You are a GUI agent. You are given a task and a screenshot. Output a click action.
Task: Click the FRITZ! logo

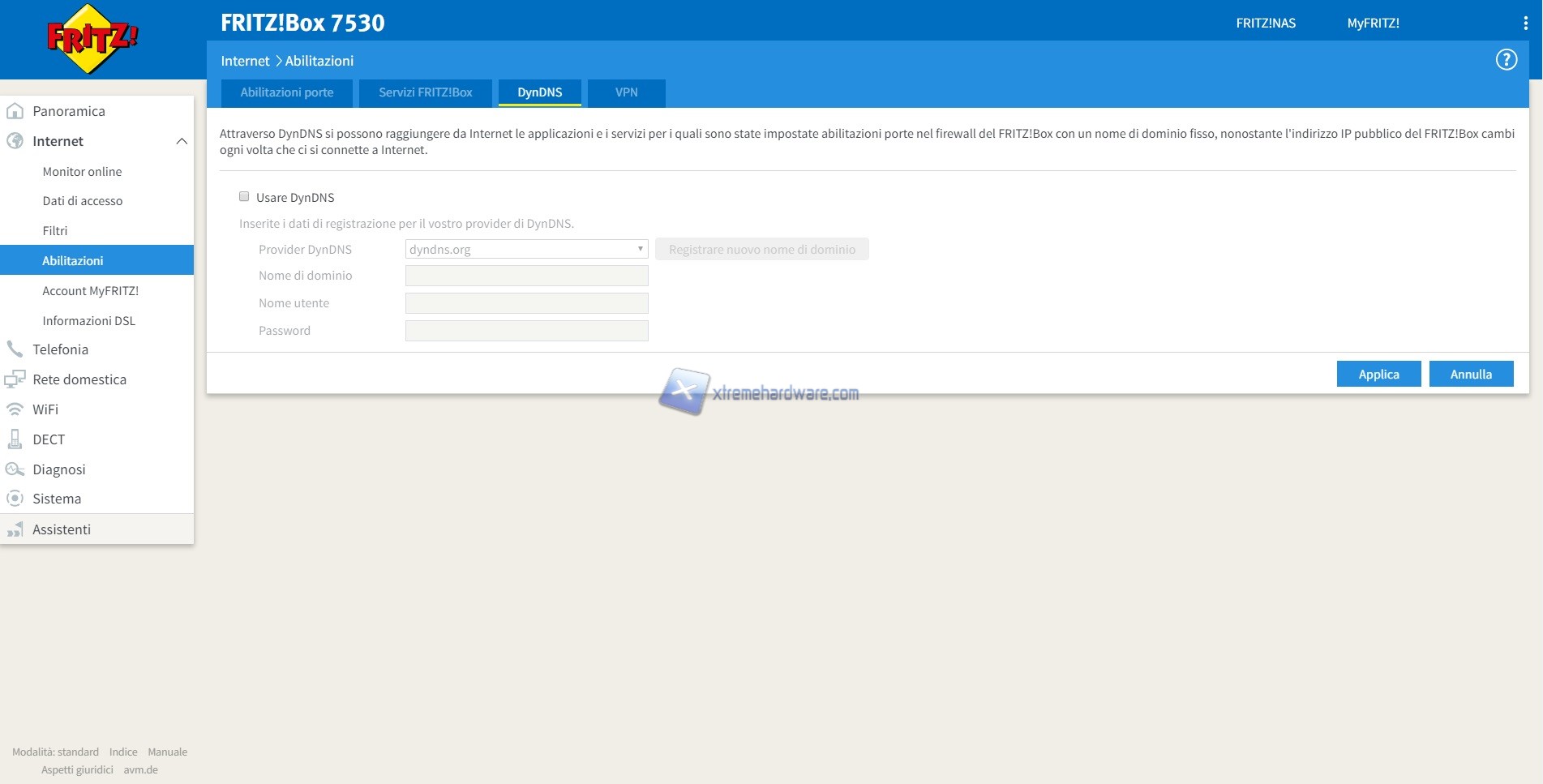[92, 39]
